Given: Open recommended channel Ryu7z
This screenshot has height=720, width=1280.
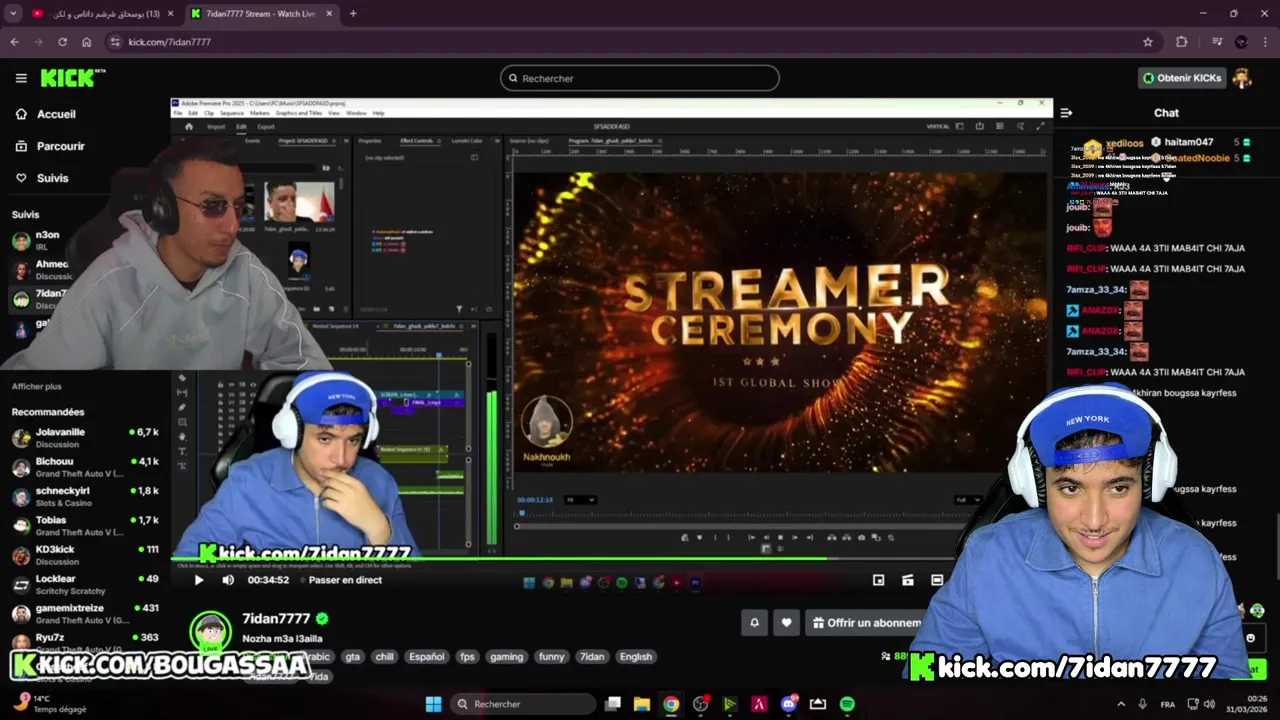Looking at the screenshot, I should pos(85,642).
